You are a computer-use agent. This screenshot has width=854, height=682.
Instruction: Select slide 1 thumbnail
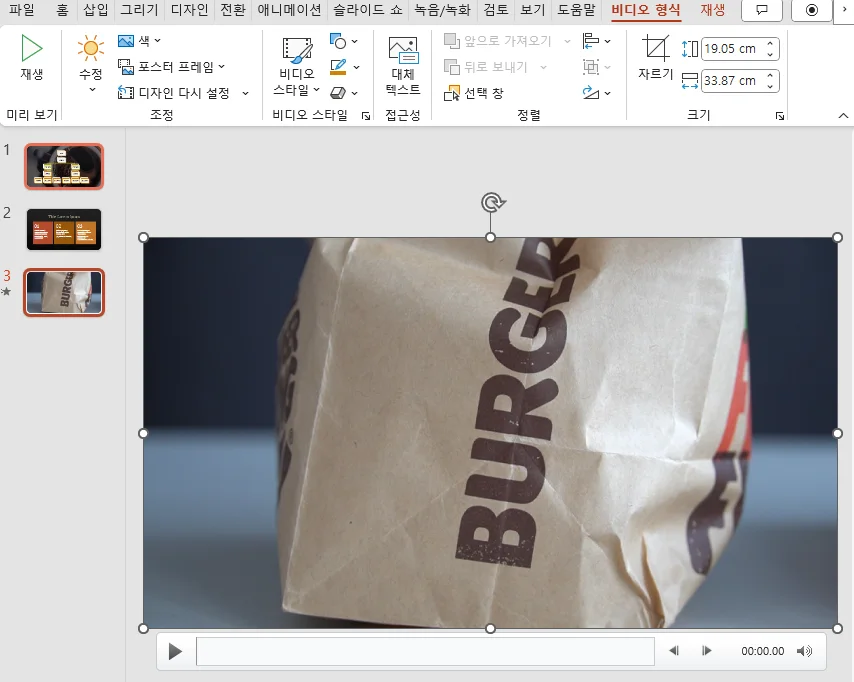(x=64, y=166)
